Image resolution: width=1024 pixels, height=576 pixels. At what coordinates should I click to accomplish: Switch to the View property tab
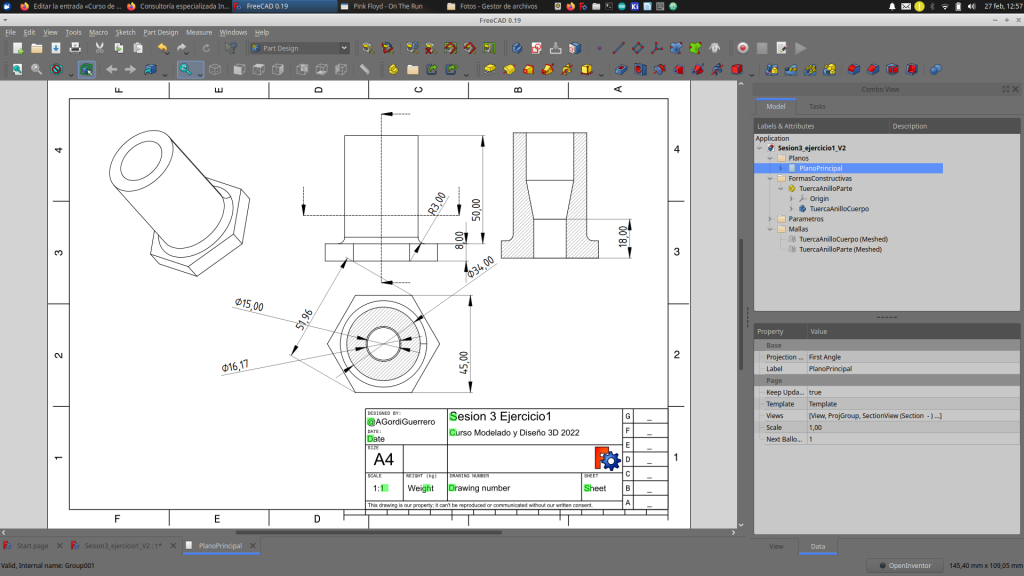(x=775, y=547)
